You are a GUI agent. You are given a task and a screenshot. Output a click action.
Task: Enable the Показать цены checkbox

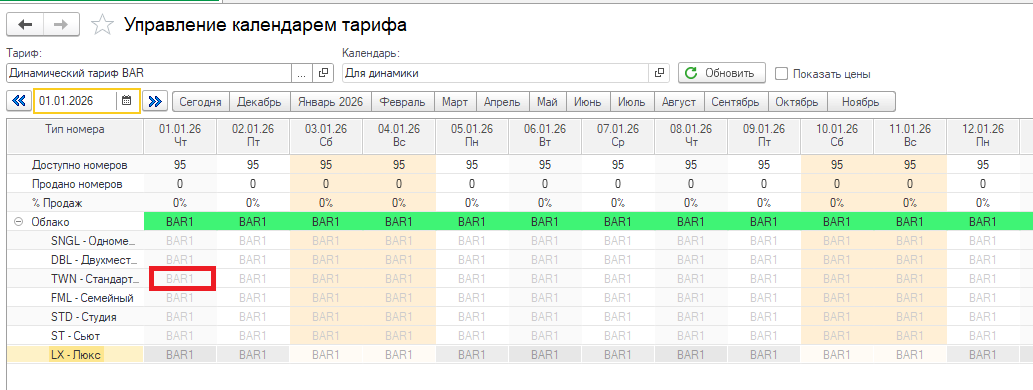click(x=781, y=73)
